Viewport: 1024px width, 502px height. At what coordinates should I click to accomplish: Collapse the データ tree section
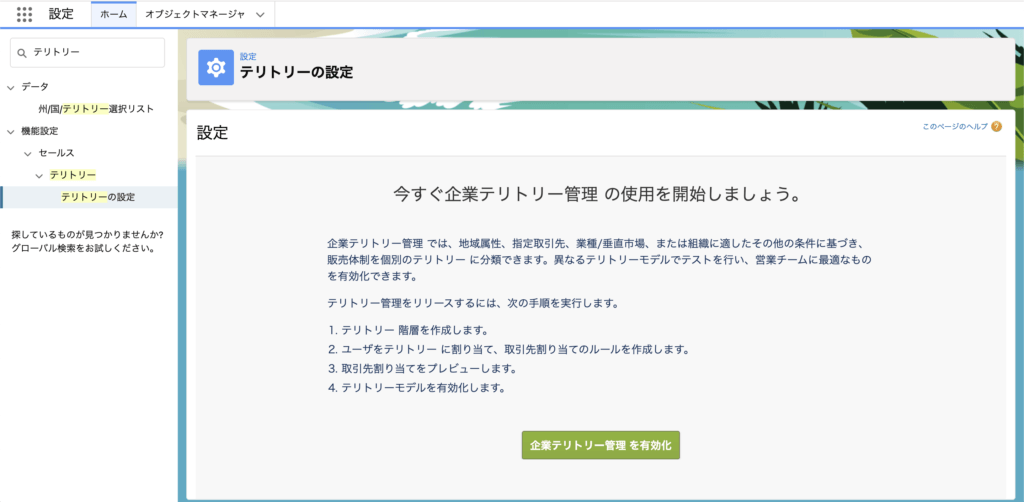click(x=10, y=87)
